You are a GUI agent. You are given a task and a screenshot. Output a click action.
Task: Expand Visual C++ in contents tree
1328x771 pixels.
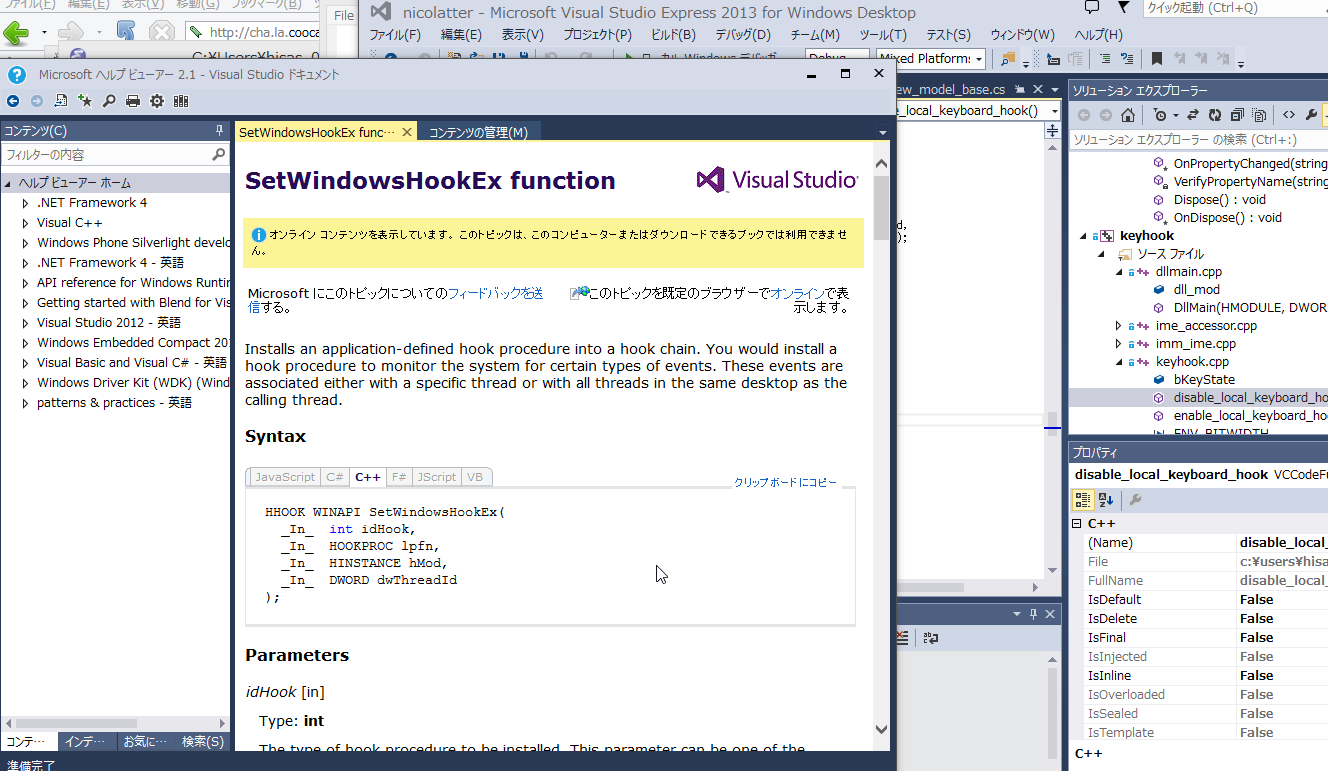(x=26, y=223)
